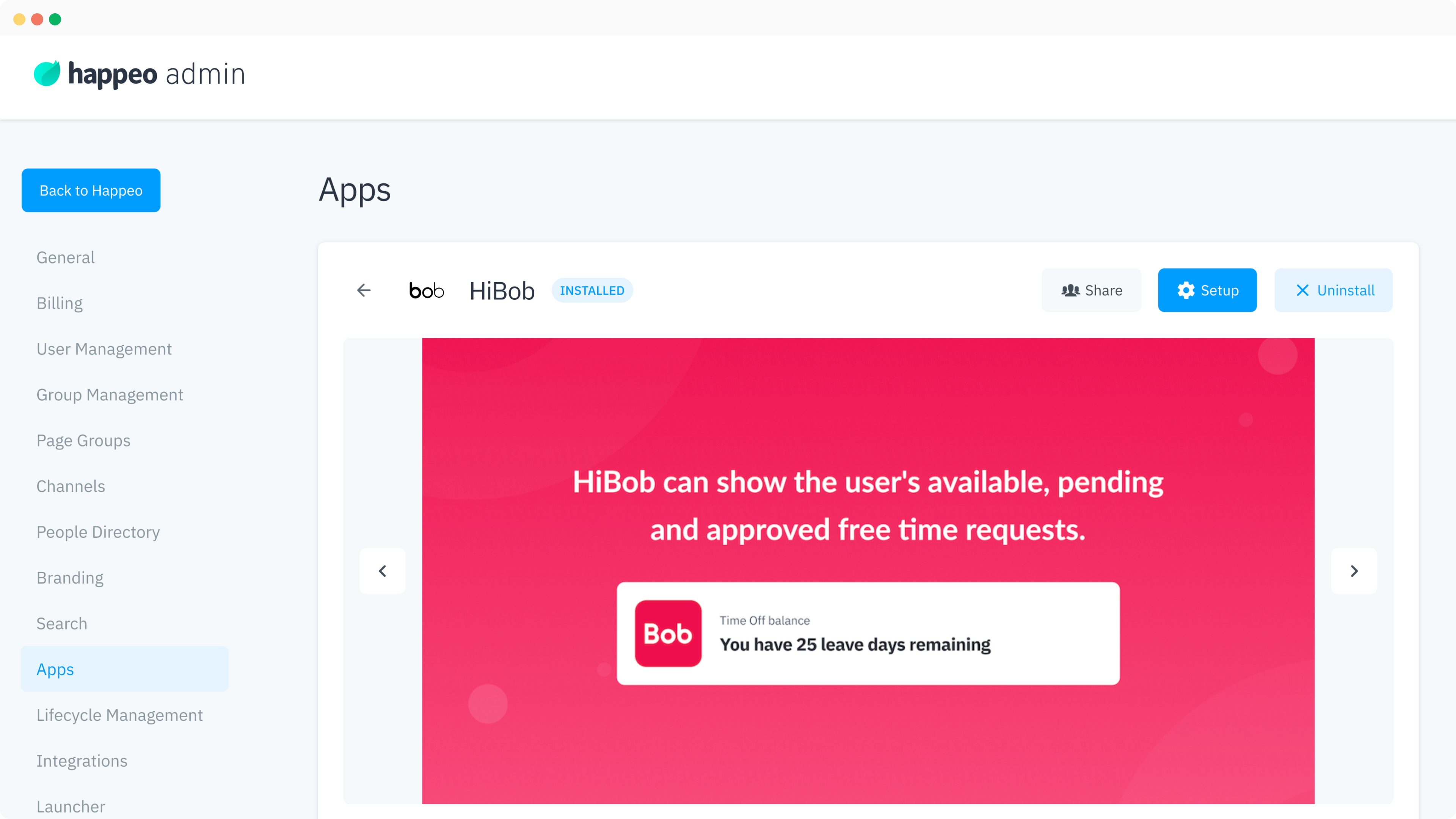The height and width of the screenshot is (819, 1456).
Task: Click the Apps page heading
Action: coord(355,190)
